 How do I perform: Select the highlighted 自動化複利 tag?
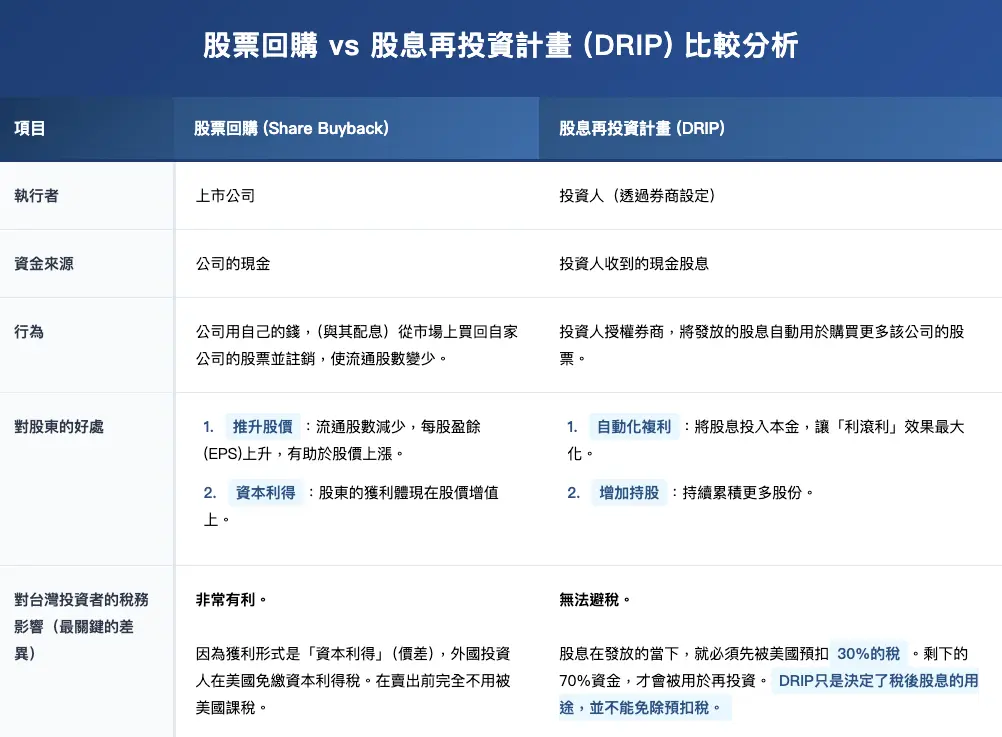pyautogui.click(x=633, y=426)
